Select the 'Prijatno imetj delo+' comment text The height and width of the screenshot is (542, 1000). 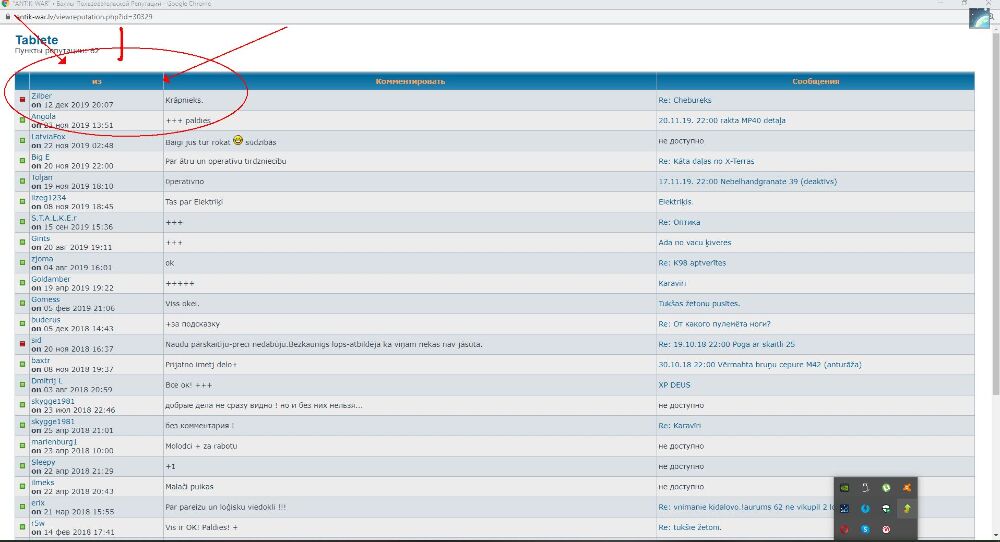(201, 365)
